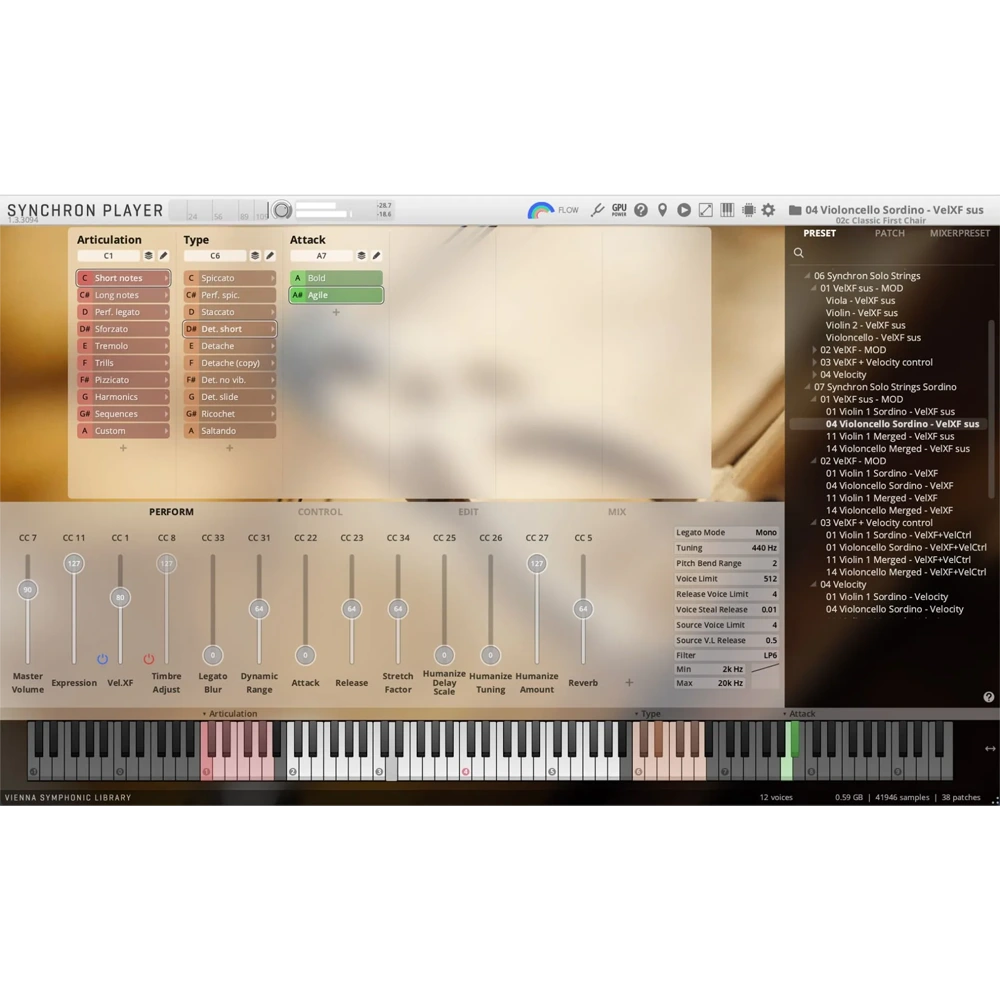Open help question mark in toolbar
The height and width of the screenshot is (1000, 1000).
click(641, 210)
